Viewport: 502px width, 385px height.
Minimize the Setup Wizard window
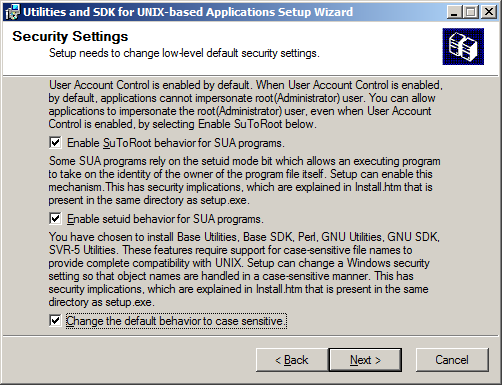coord(454,12)
